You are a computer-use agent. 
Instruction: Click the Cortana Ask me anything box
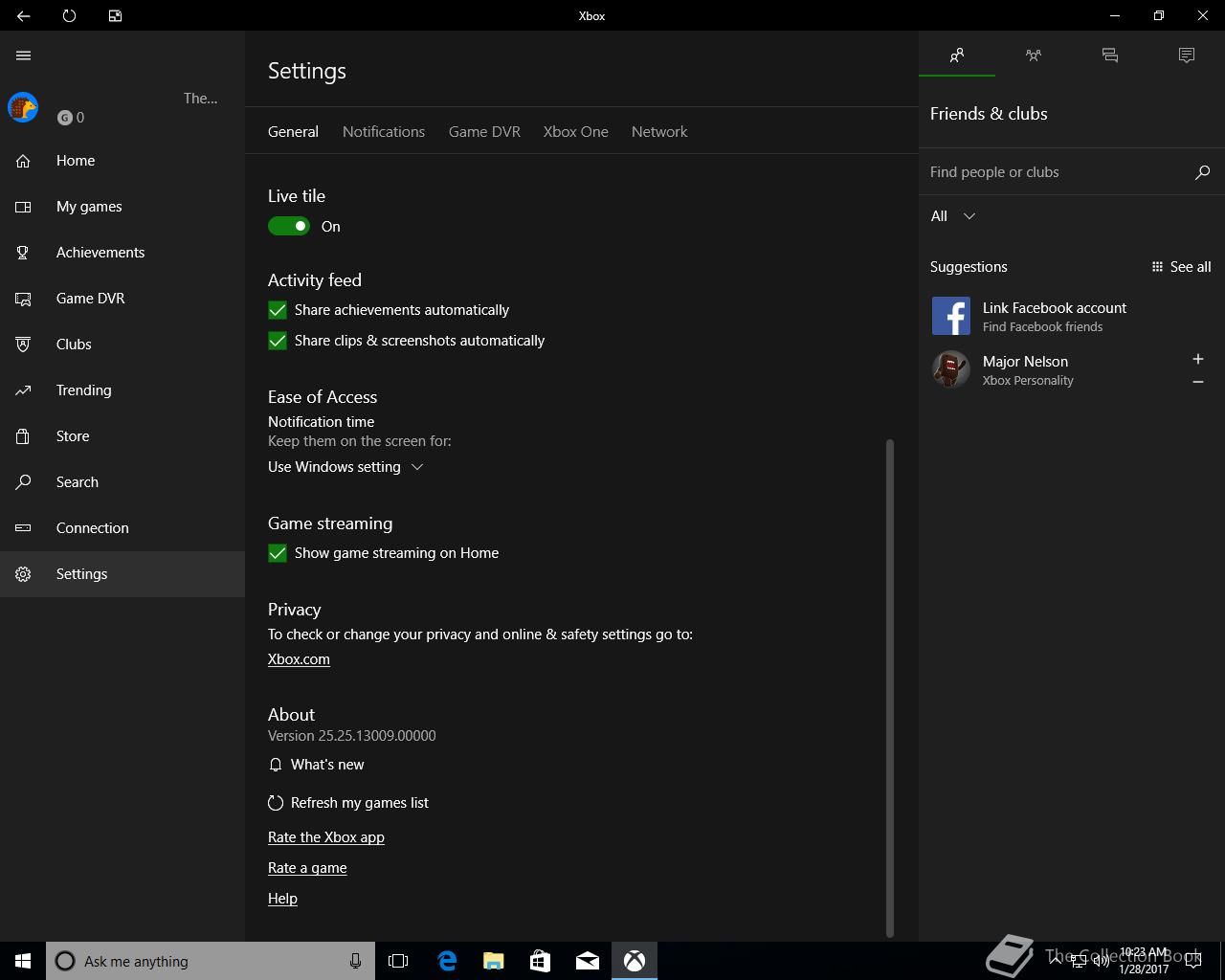tap(210, 961)
